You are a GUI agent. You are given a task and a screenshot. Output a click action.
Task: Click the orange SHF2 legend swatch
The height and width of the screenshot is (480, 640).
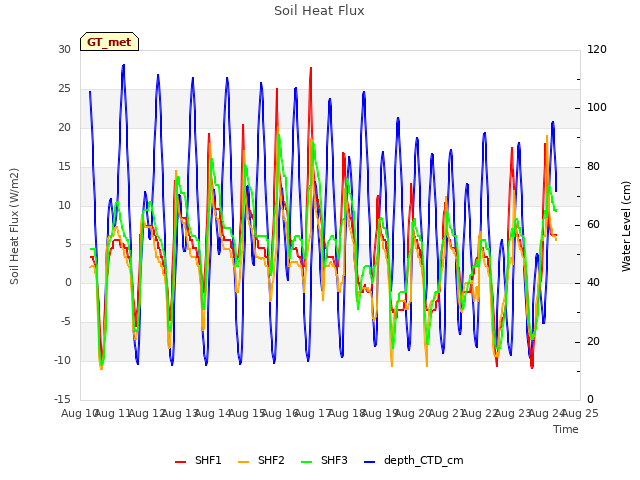point(243,462)
